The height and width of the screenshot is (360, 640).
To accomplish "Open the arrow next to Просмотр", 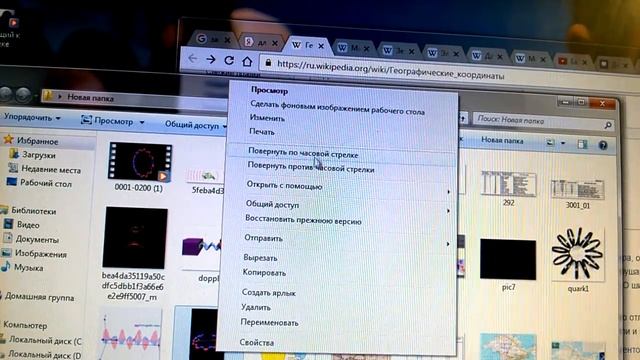I will pyautogui.click(x=142, y=122).
